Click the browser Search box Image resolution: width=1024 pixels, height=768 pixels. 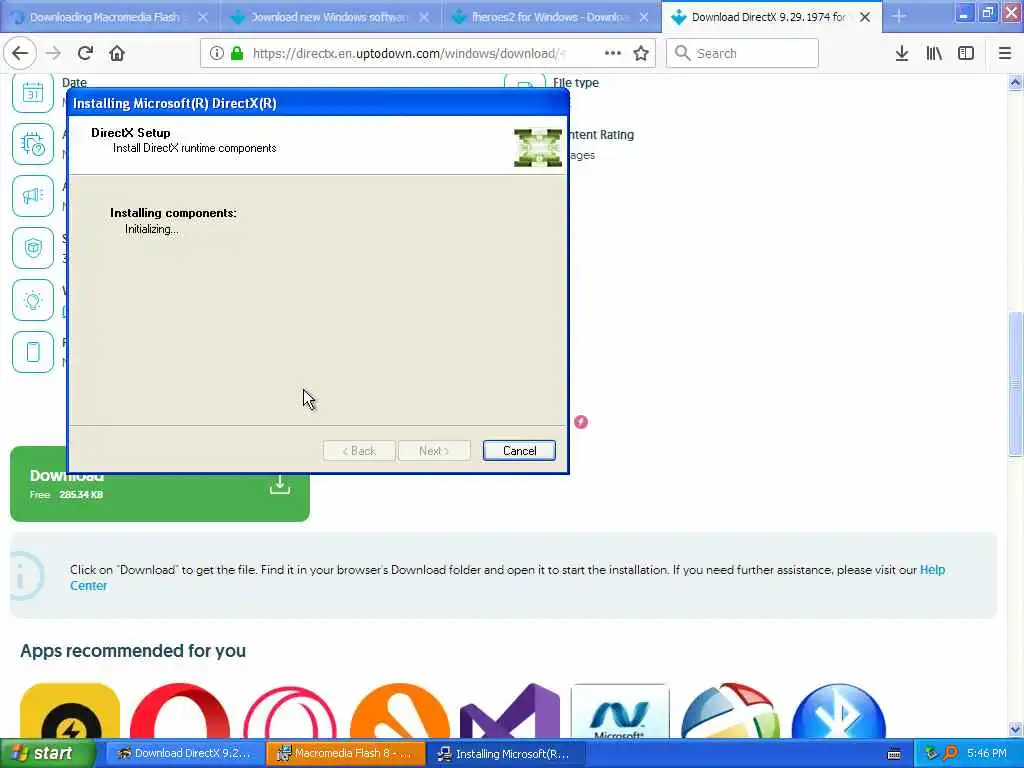pyautogui.click(x=742, y=53)
